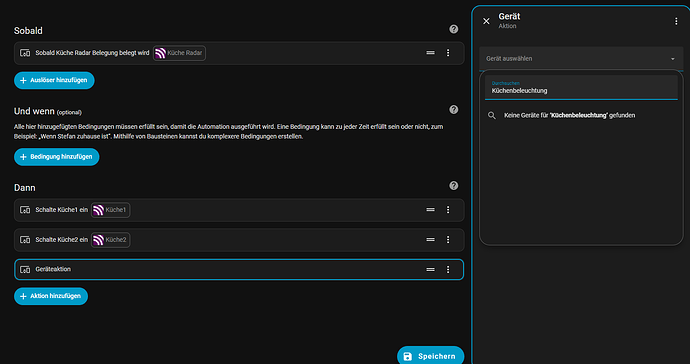Click the Küche1 device chip
Viewport: 690px width, 364px height.
pyautogui.click(x=110, y=210)
